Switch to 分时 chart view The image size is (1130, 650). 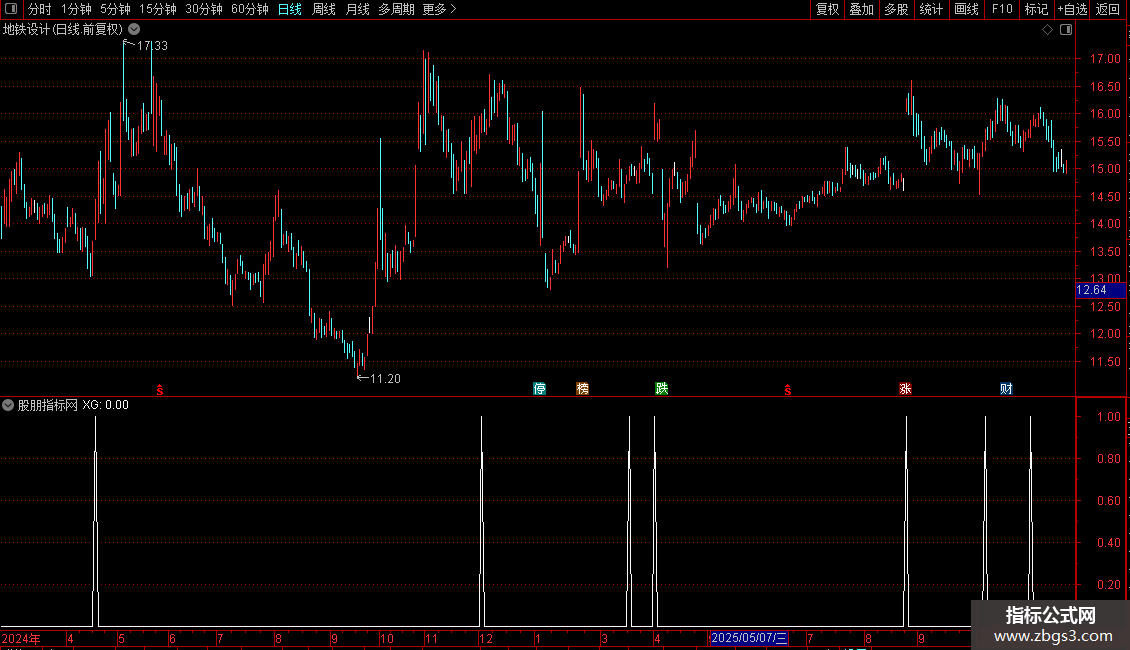40,9
